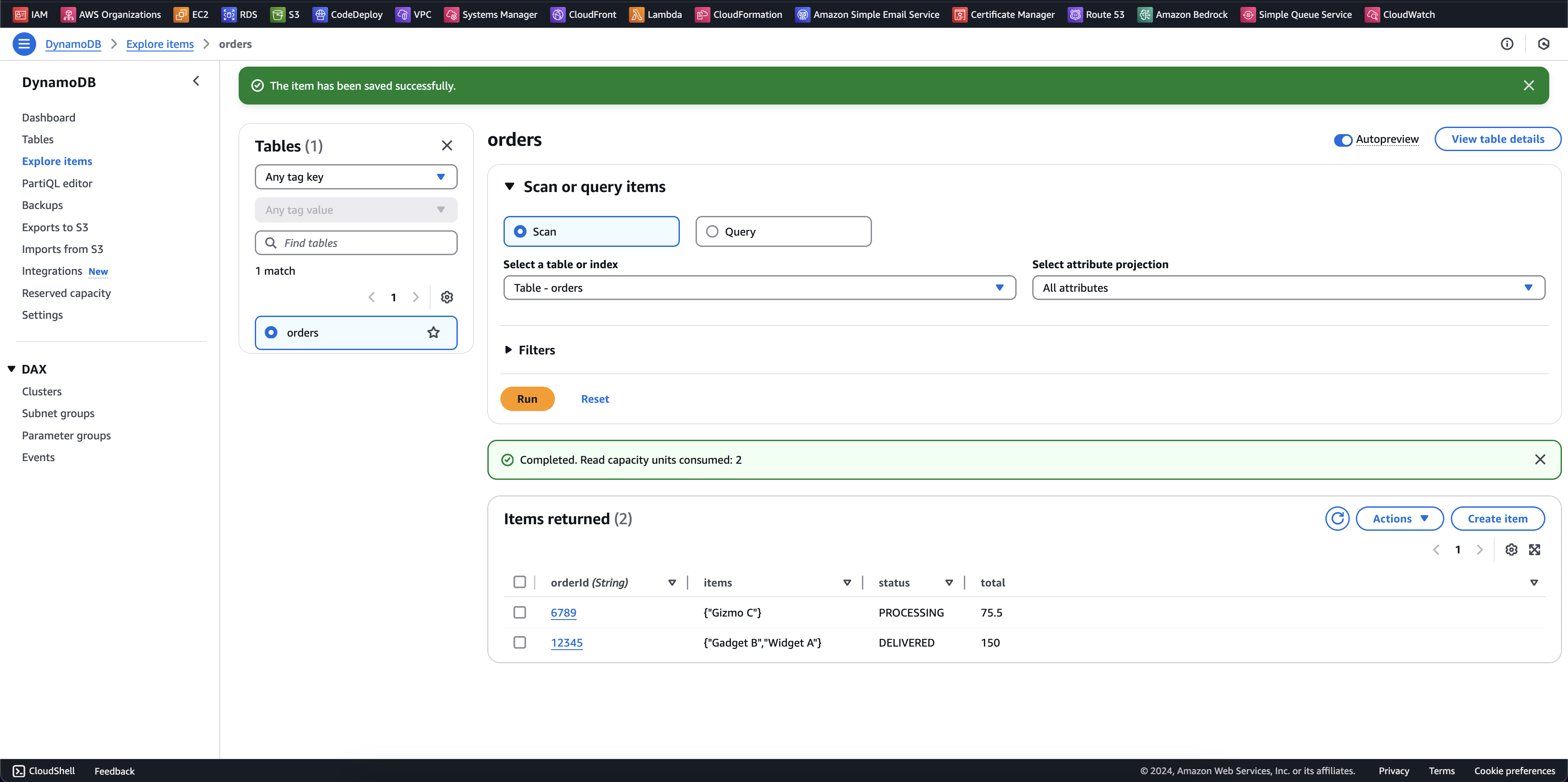The width and height of the screenshot is (1568, 782).
Task: Sort by the items column arrow
Action: point(847,583)
